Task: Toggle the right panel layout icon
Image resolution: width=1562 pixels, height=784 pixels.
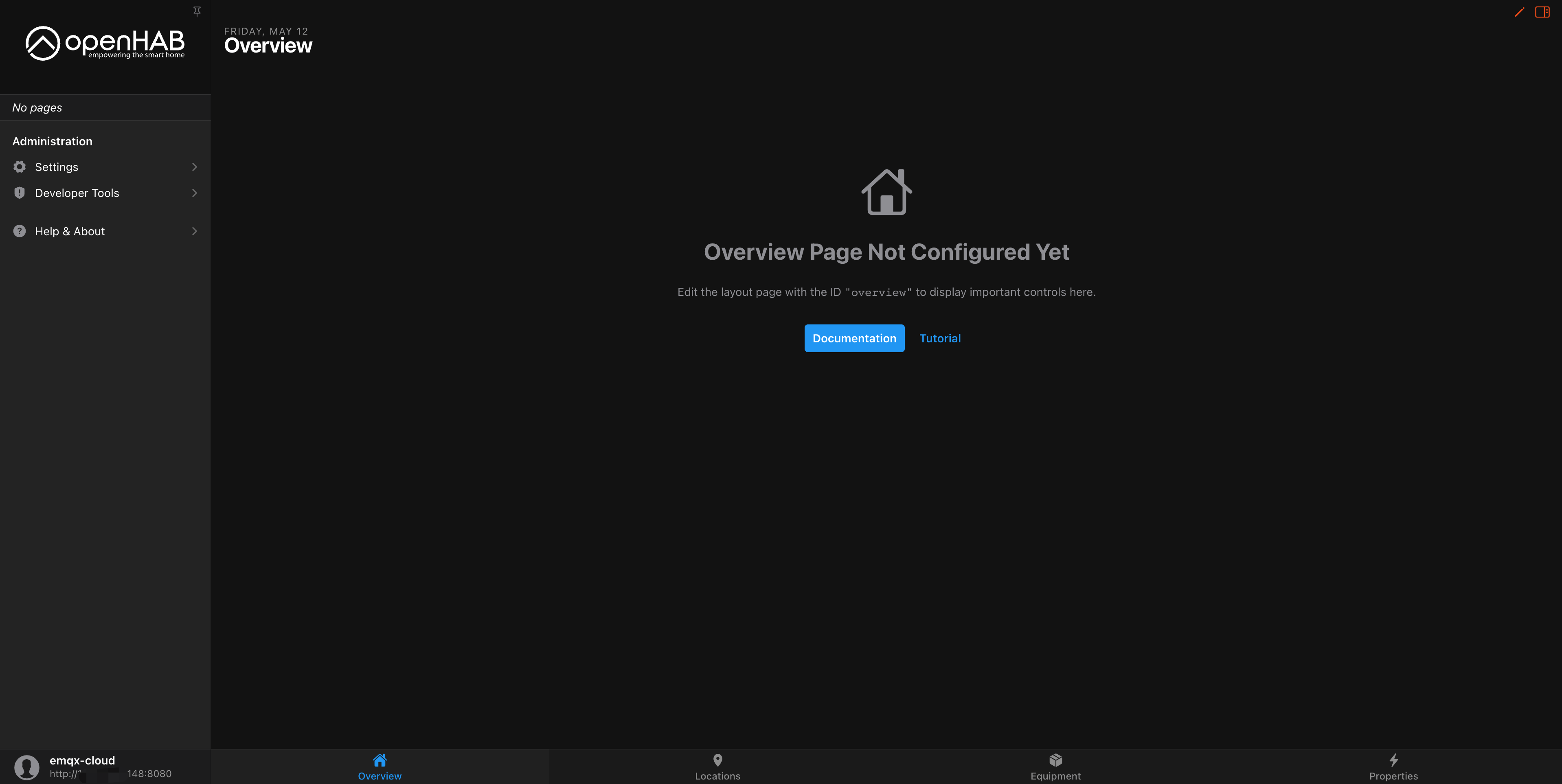Action: pos(1542,11)
